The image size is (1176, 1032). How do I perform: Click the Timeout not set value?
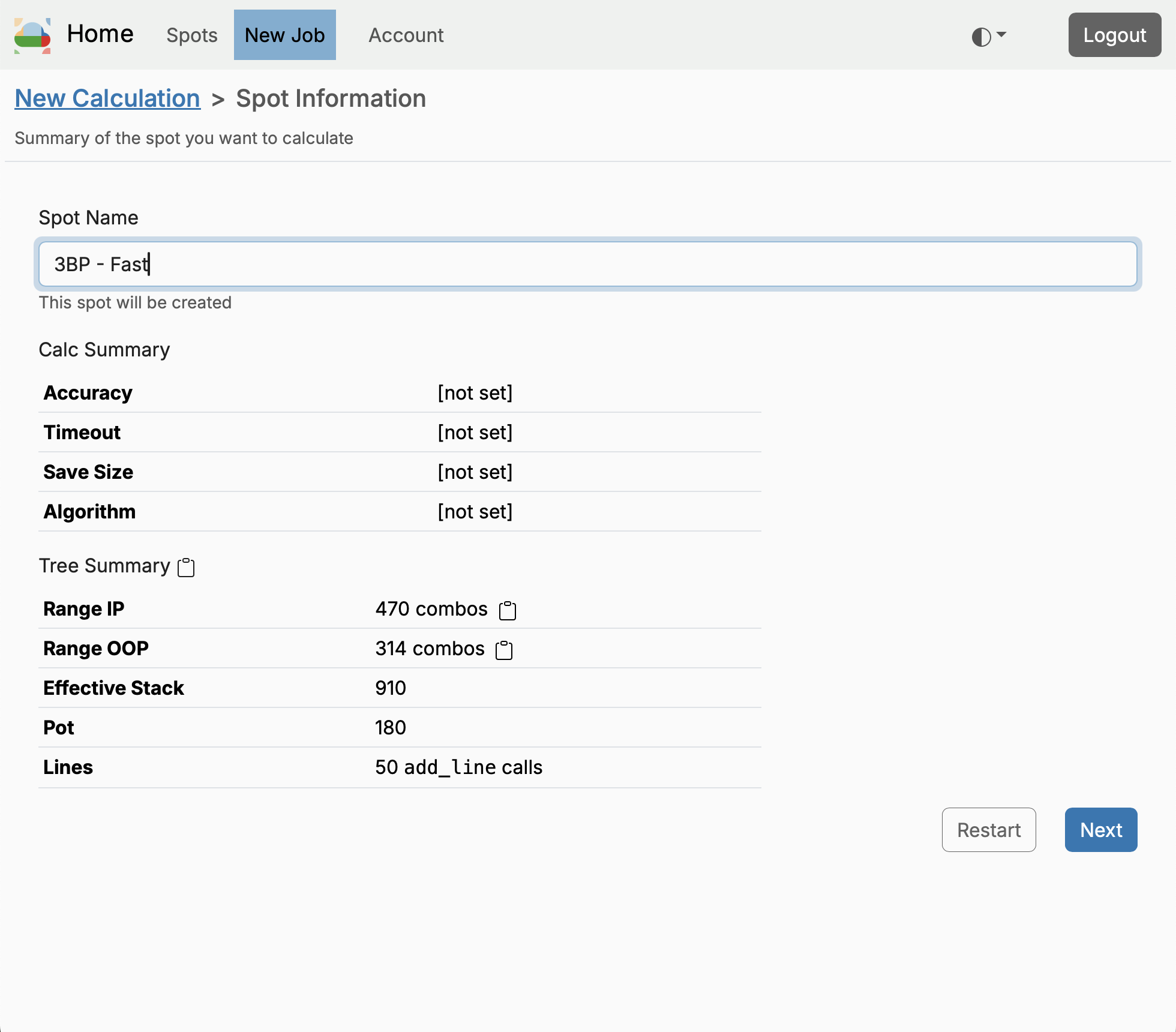point(475,433)
